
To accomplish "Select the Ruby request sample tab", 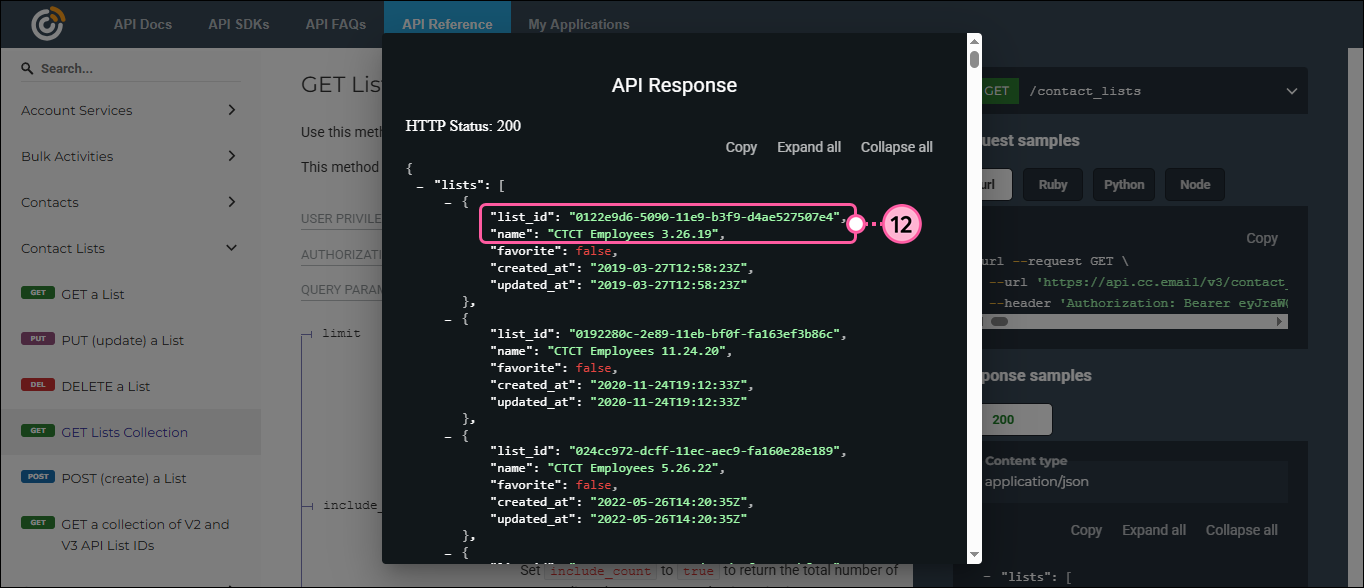I will pos(1053,184).
